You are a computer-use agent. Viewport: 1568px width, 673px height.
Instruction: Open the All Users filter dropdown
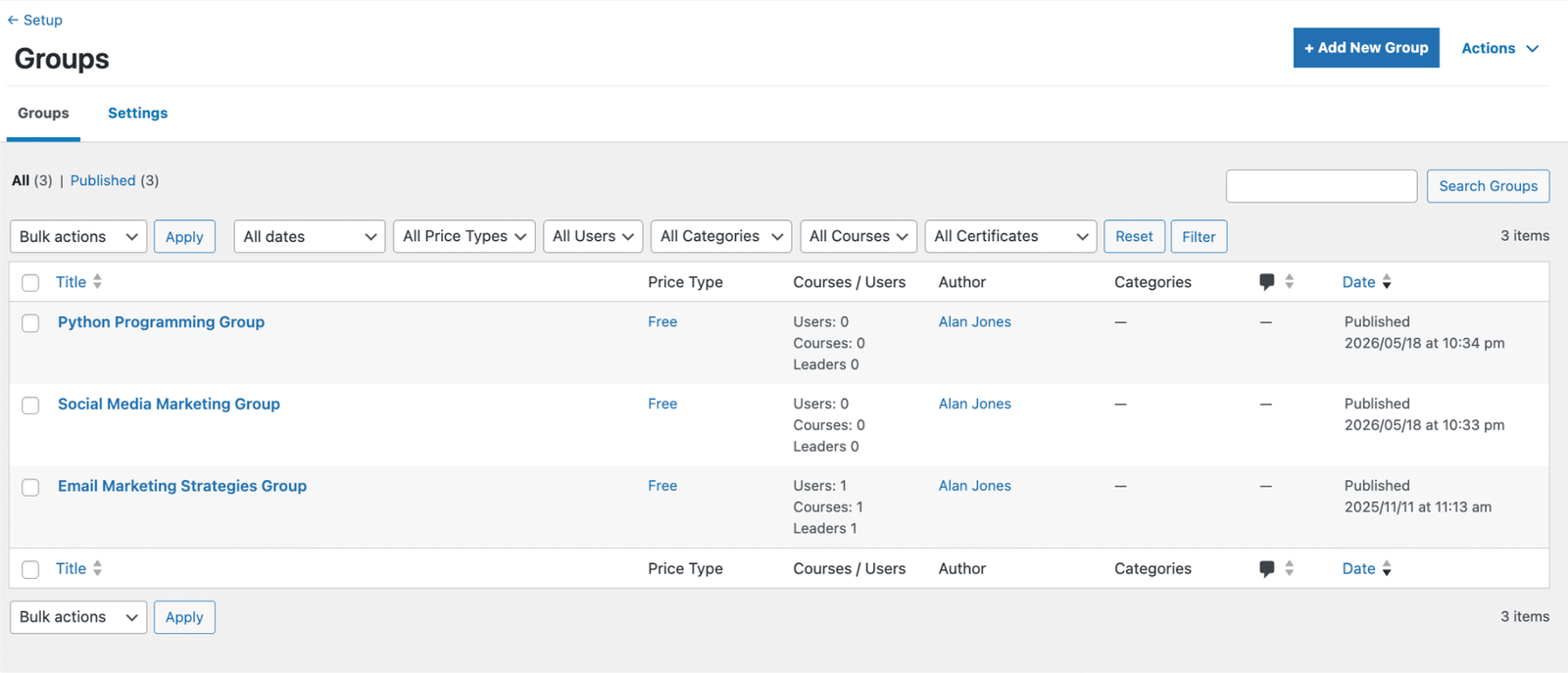(593, 237)
